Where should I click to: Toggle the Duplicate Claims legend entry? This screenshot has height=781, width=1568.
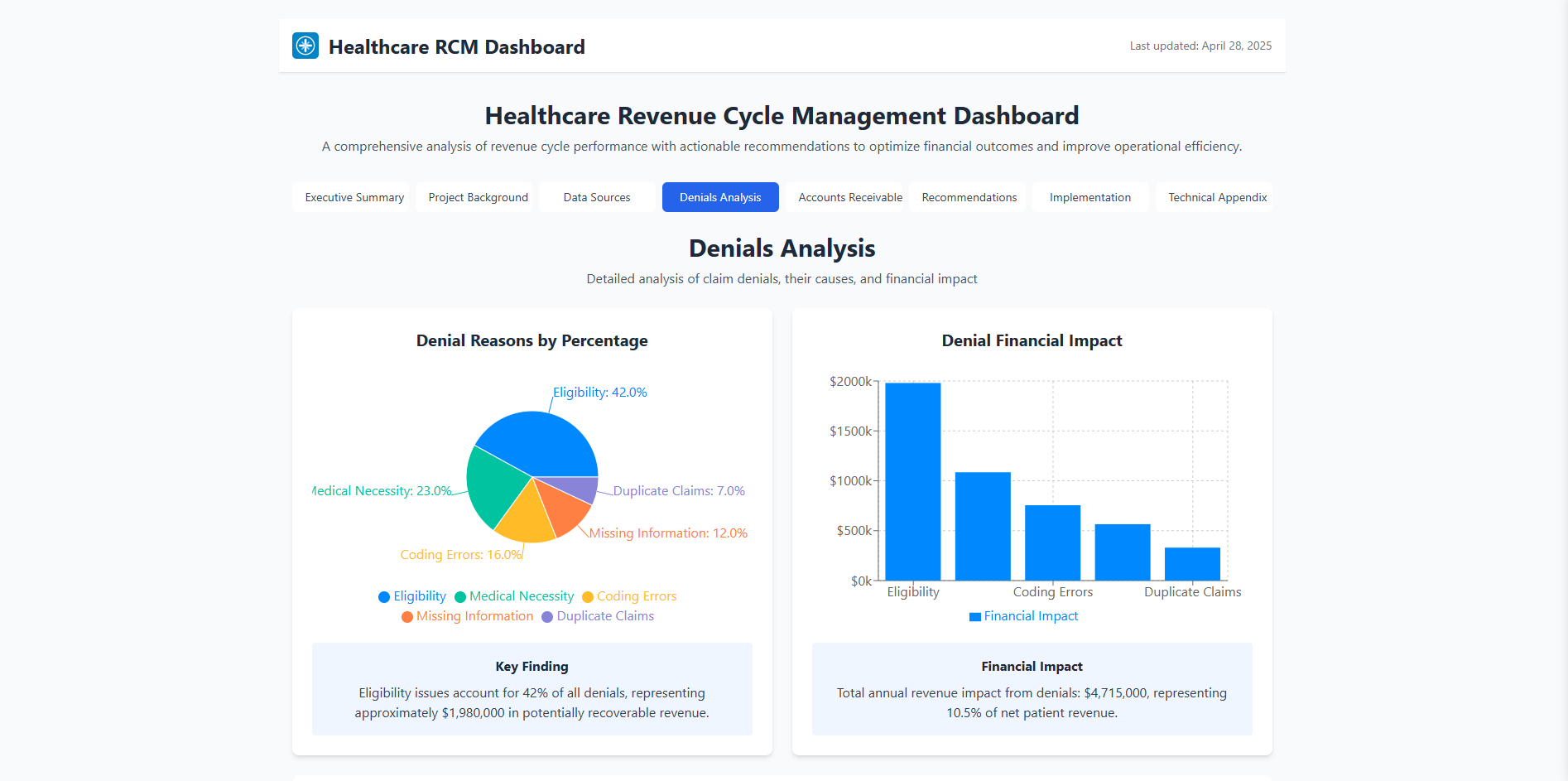(x=598, y=616)
